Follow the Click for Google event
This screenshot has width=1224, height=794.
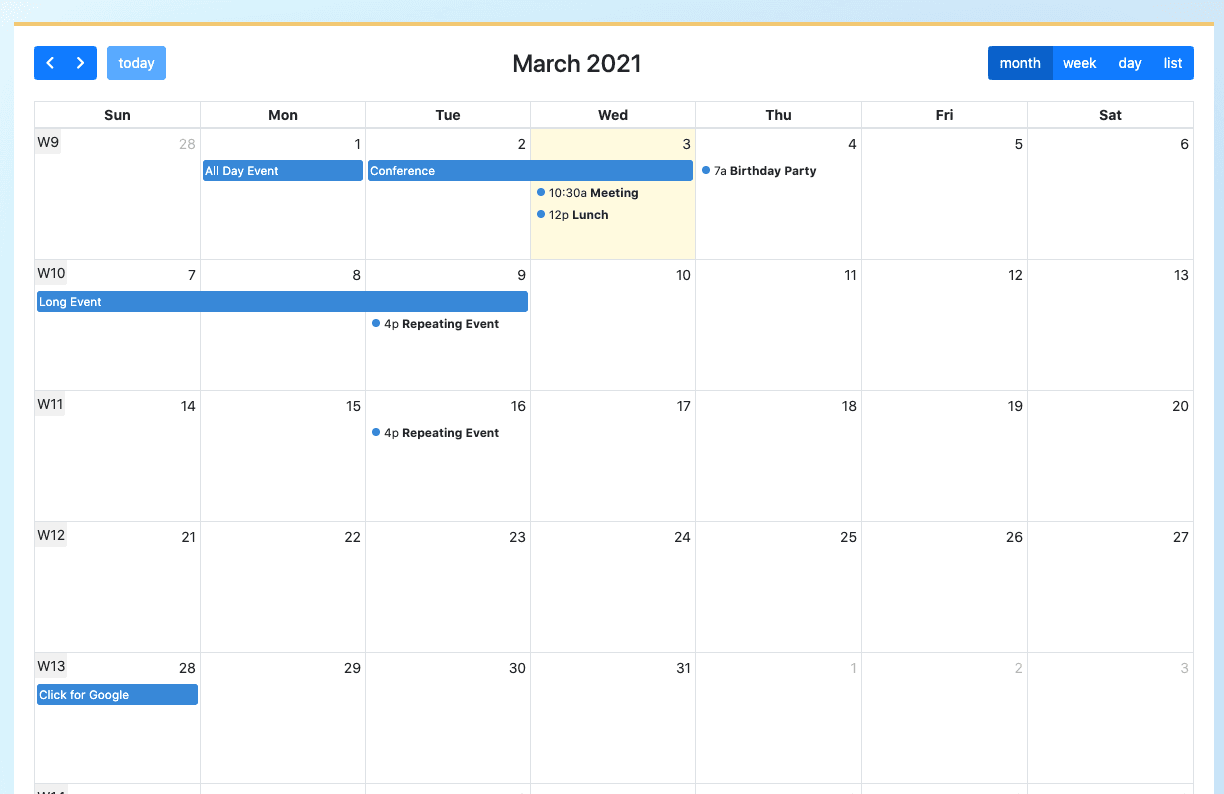(117, 695)
